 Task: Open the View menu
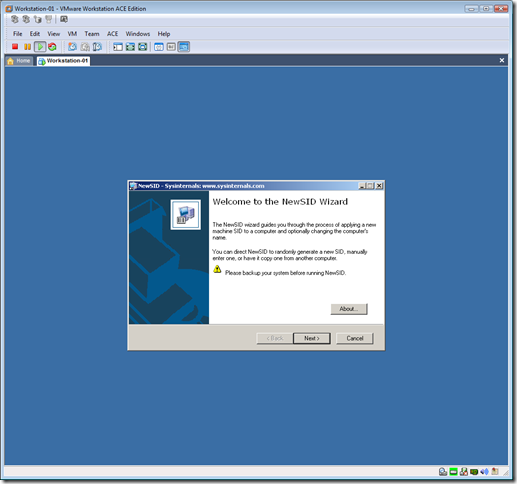click(53, 34)
